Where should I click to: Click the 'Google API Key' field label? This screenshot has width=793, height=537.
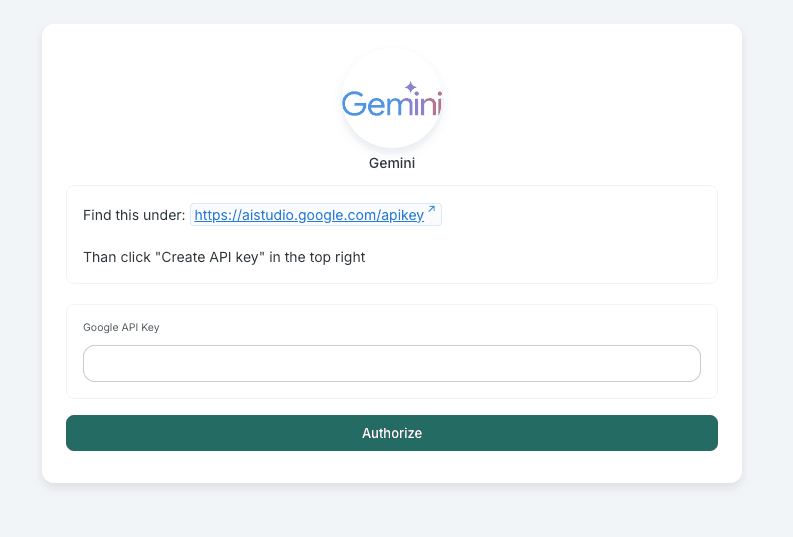point(121,328)
